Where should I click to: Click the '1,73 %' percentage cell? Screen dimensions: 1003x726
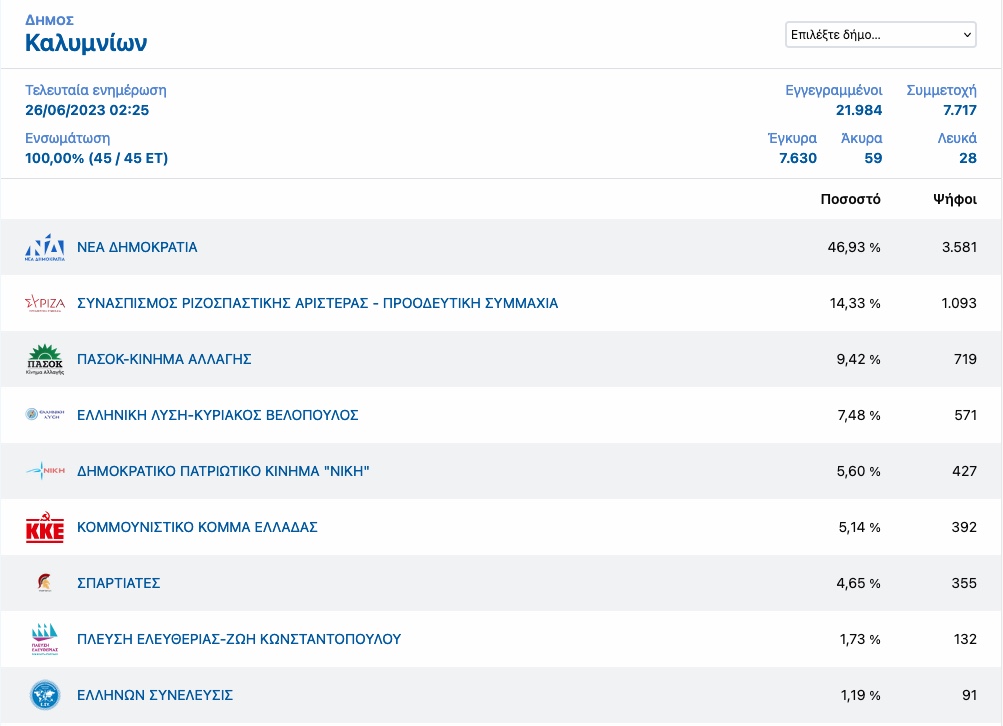860,639
